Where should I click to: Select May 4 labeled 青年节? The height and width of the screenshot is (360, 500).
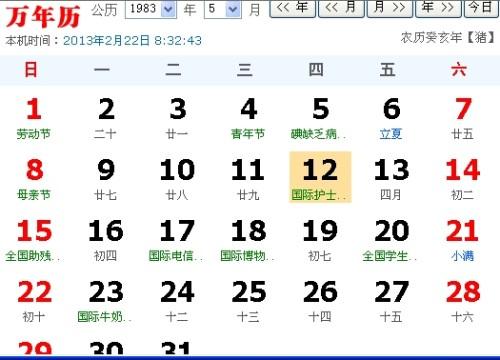(x=249, y=118)
